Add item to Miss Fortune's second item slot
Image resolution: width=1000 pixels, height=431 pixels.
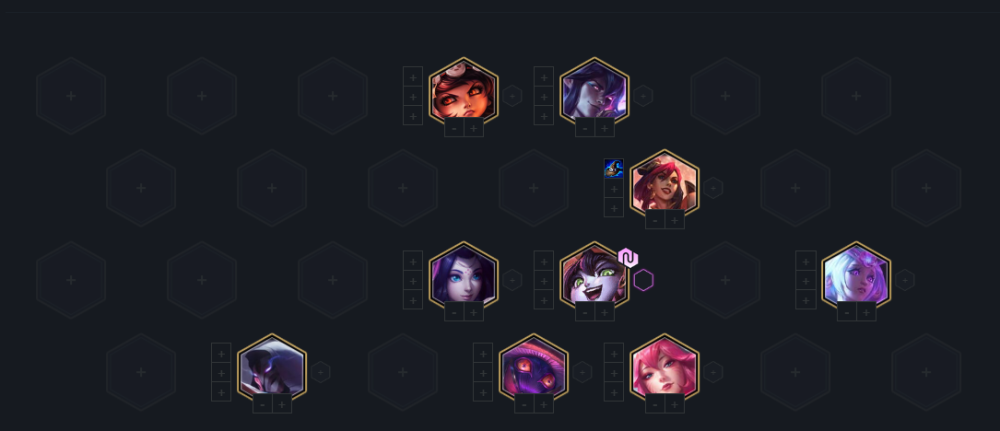point(614,189)
